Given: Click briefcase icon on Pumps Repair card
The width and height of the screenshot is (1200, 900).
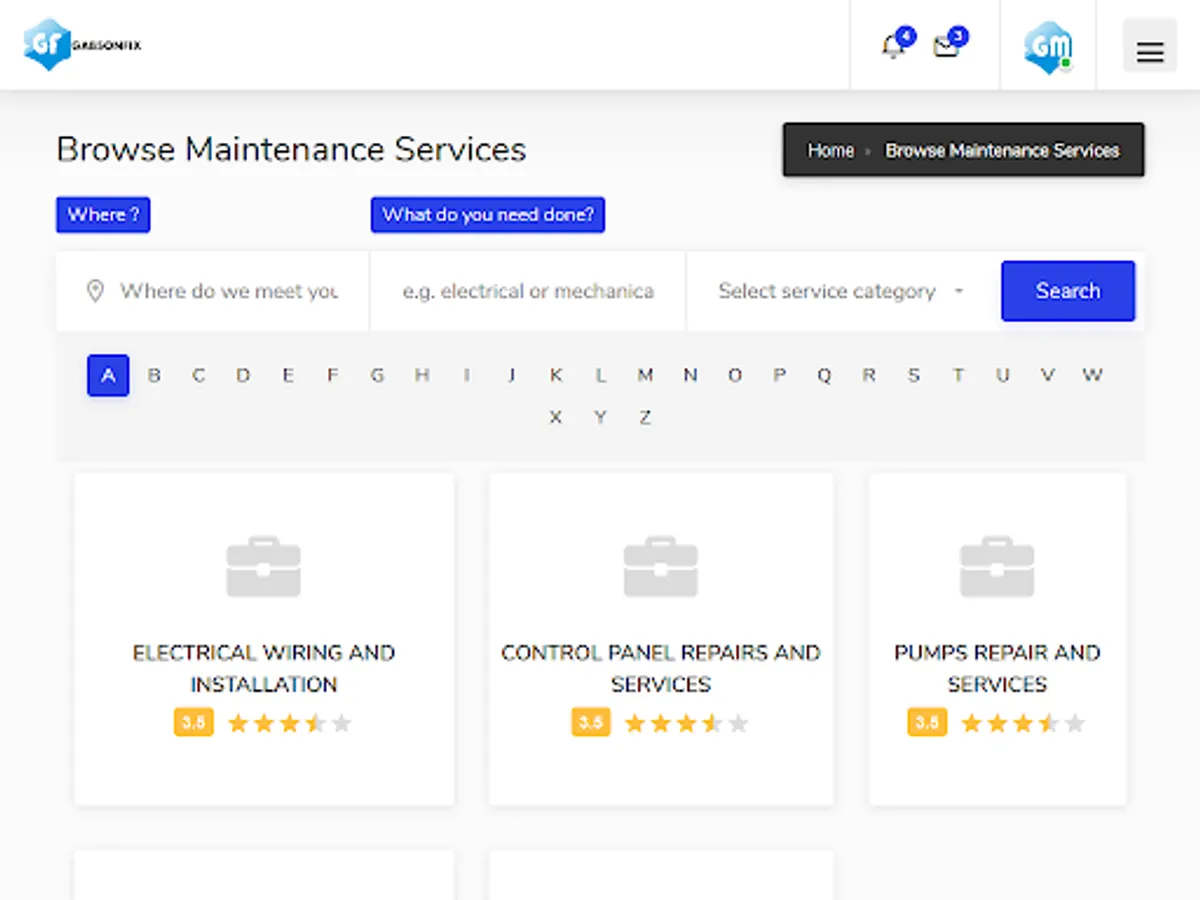Looking at the screenshot, I should (x=997, y=567).
